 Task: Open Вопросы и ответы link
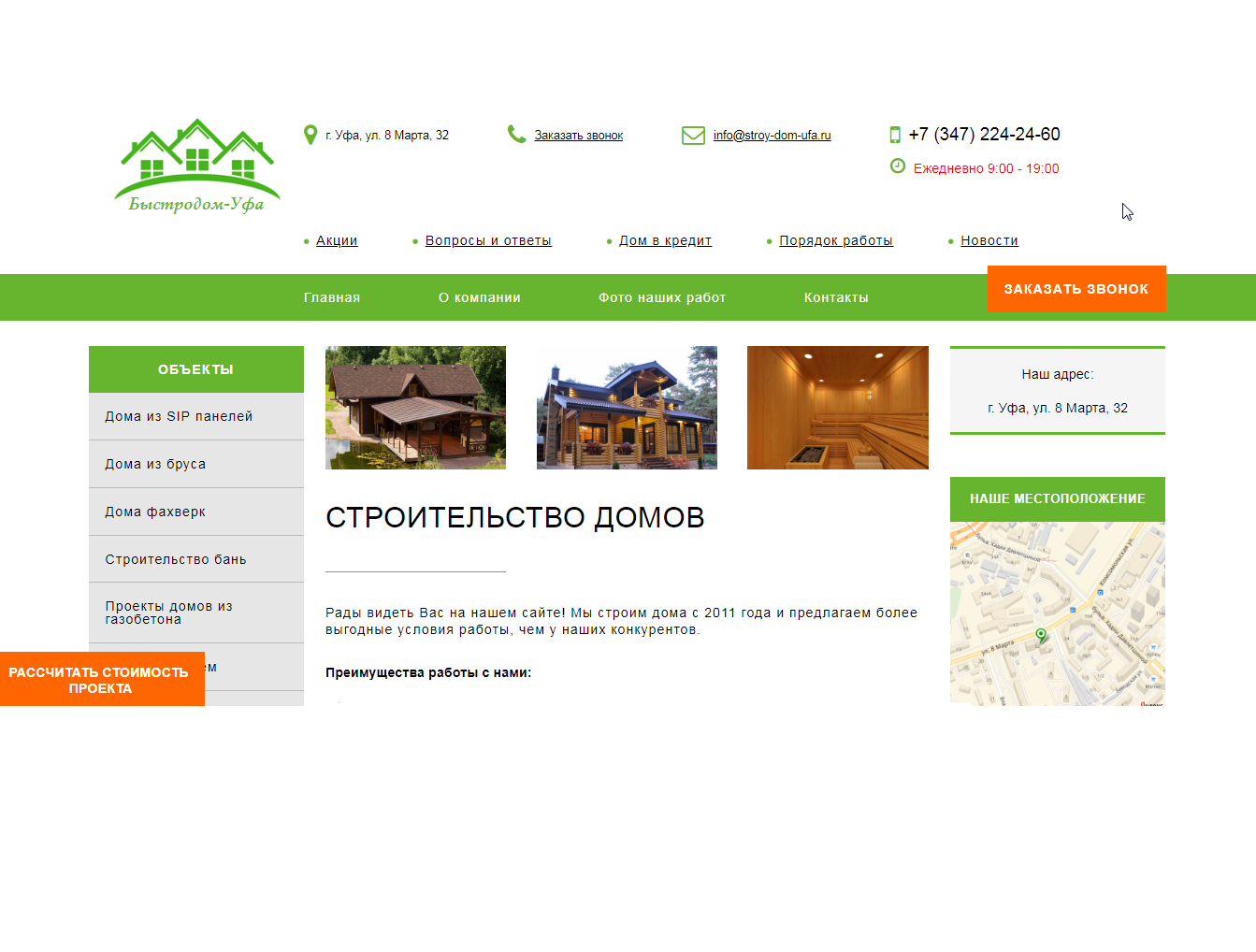tap(488, 240)
